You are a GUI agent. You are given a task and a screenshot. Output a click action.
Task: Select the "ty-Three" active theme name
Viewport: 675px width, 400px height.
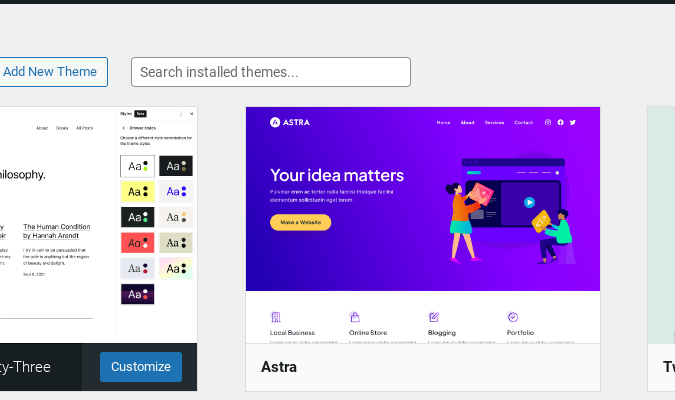25,367
